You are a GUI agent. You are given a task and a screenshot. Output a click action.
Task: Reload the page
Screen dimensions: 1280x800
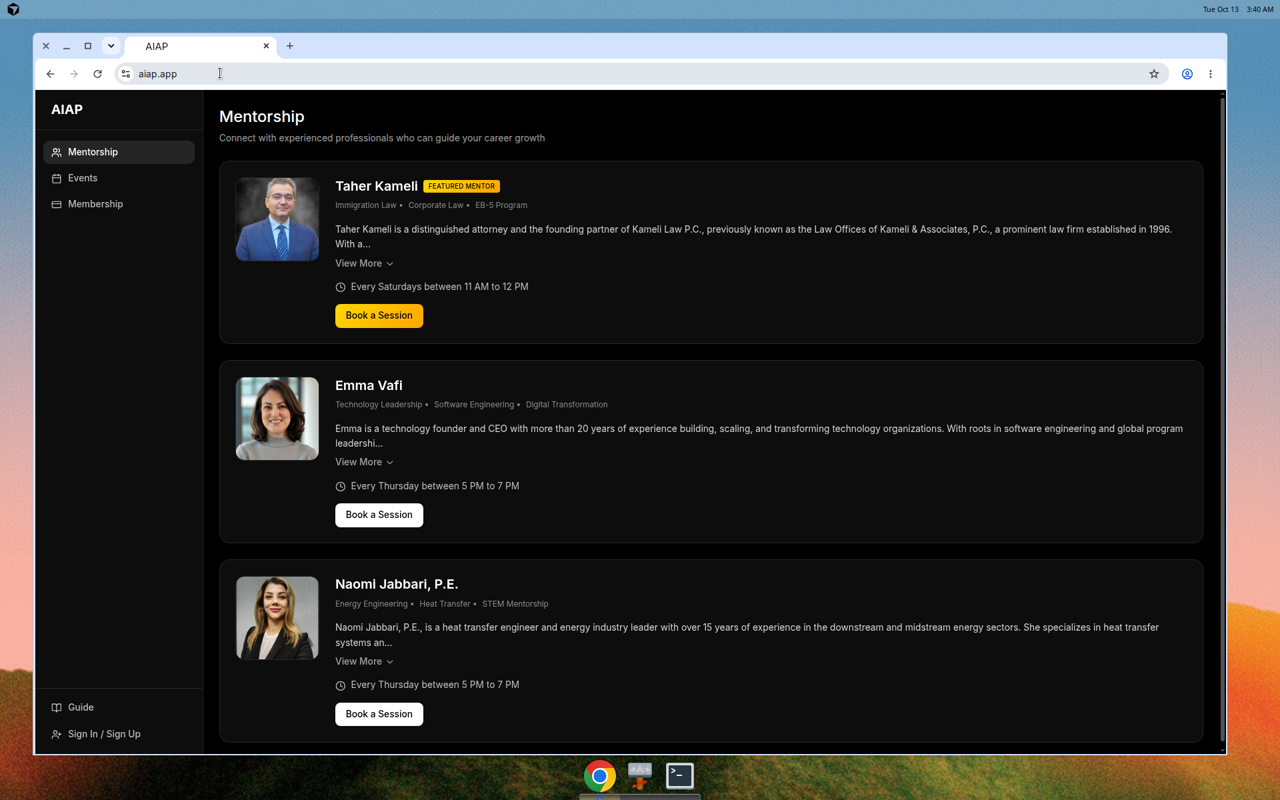coord(97,74)
